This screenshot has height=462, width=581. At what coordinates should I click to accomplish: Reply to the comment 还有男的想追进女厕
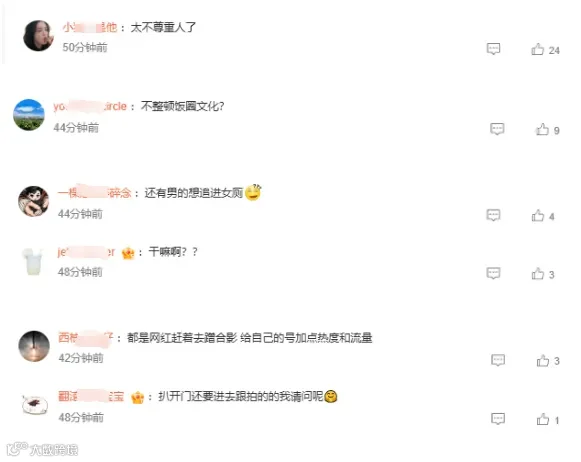pyautogui.click(x=493, y=215)
